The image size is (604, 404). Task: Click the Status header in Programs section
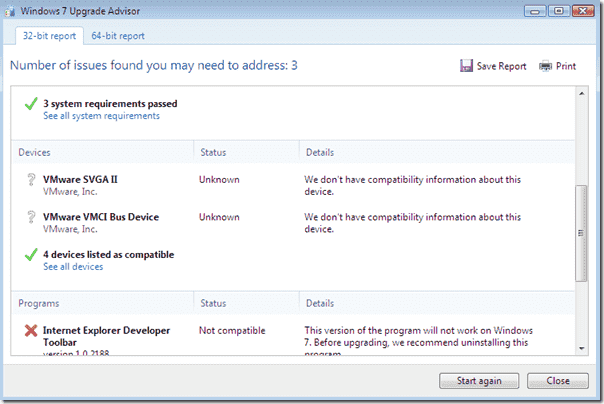click(213, 303)
